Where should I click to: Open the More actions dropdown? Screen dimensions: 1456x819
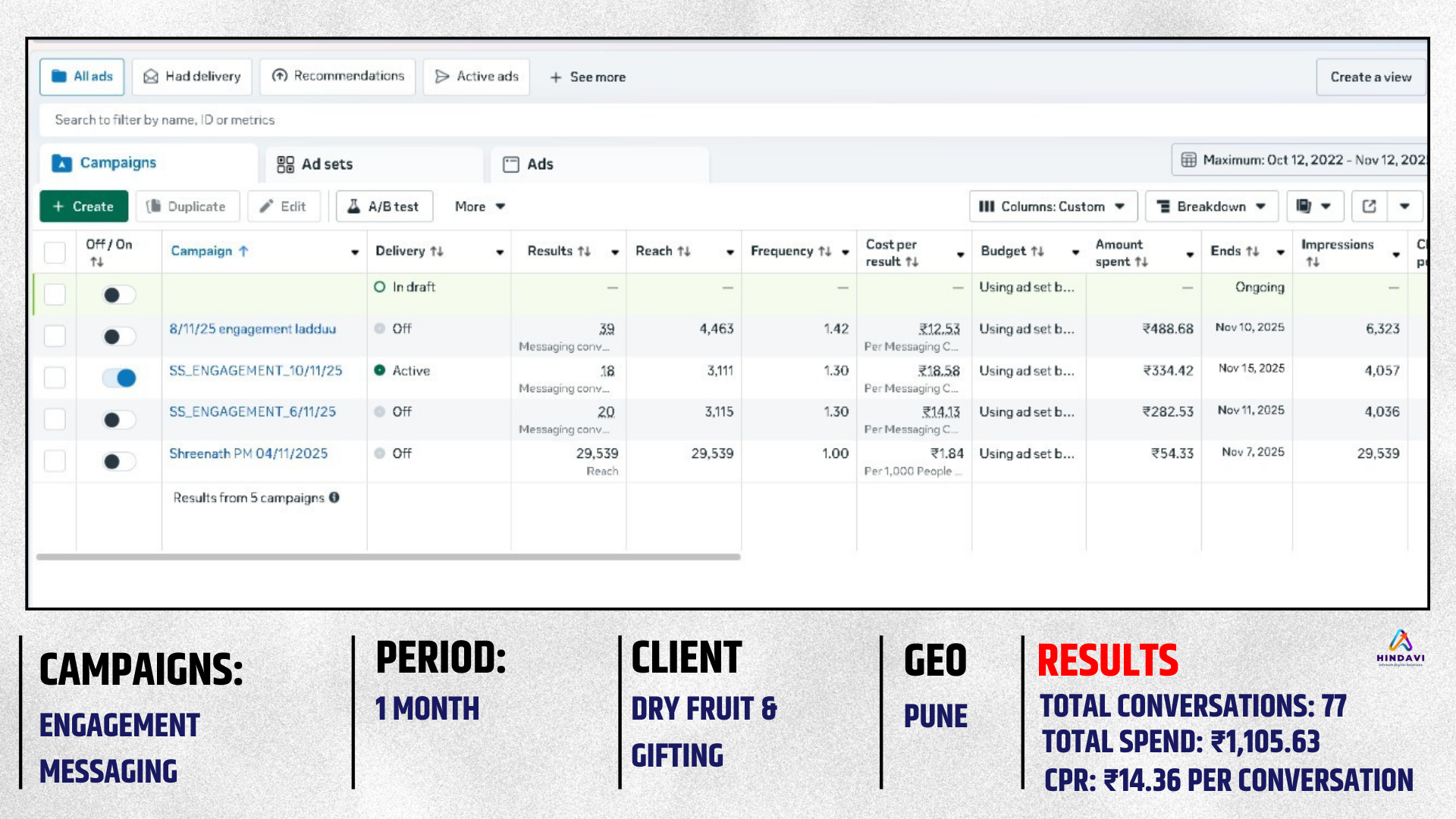pyautogui.click(x=480, y=206)
